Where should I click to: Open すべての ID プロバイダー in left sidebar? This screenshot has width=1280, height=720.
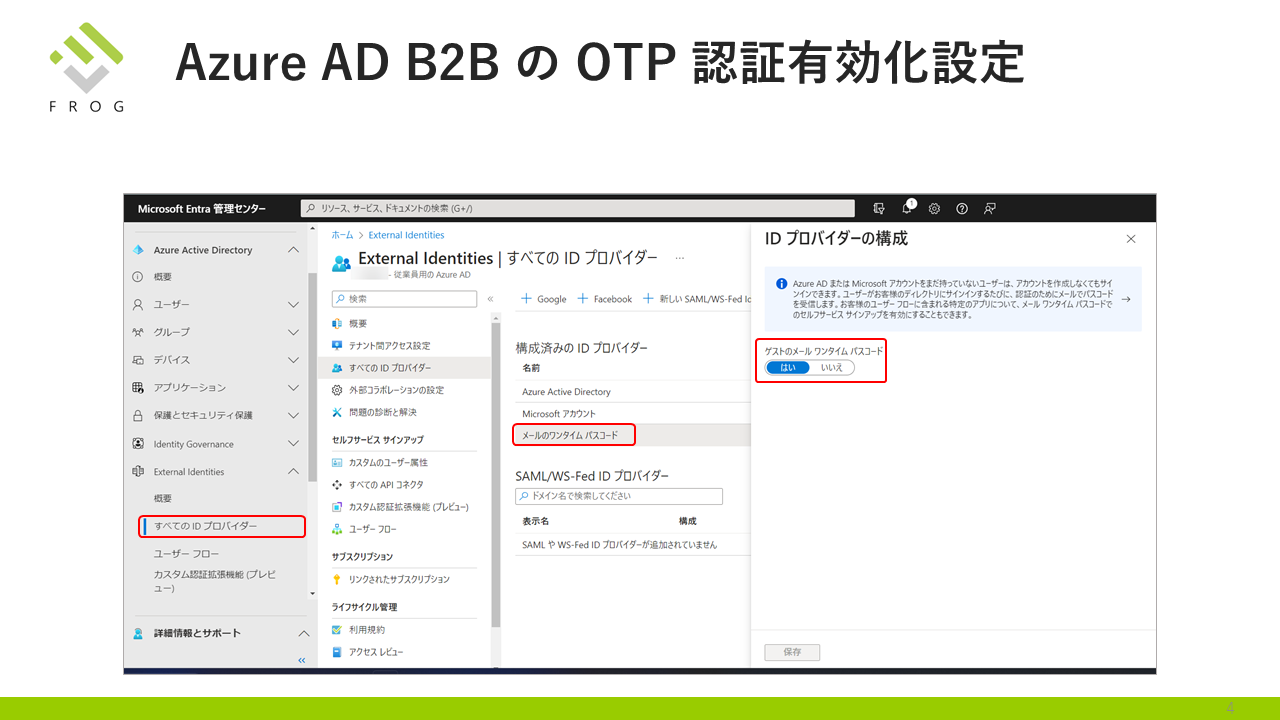click(222, 526)
